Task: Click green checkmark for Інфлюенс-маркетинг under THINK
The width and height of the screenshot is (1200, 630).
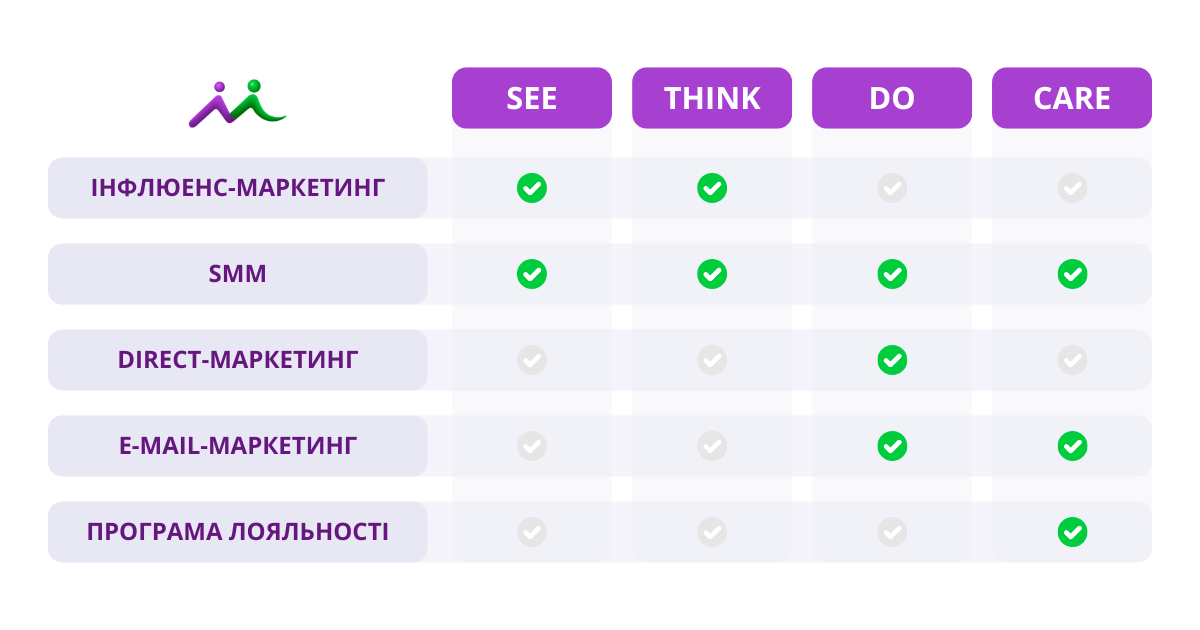Action: click(712, 188)
